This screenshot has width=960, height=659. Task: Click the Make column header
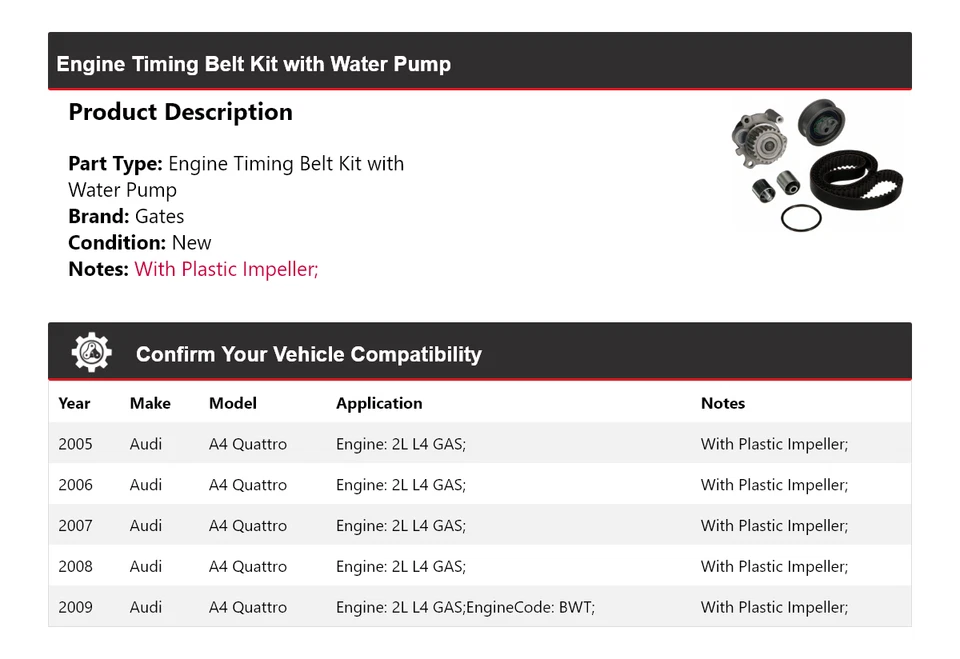(150, 403)
